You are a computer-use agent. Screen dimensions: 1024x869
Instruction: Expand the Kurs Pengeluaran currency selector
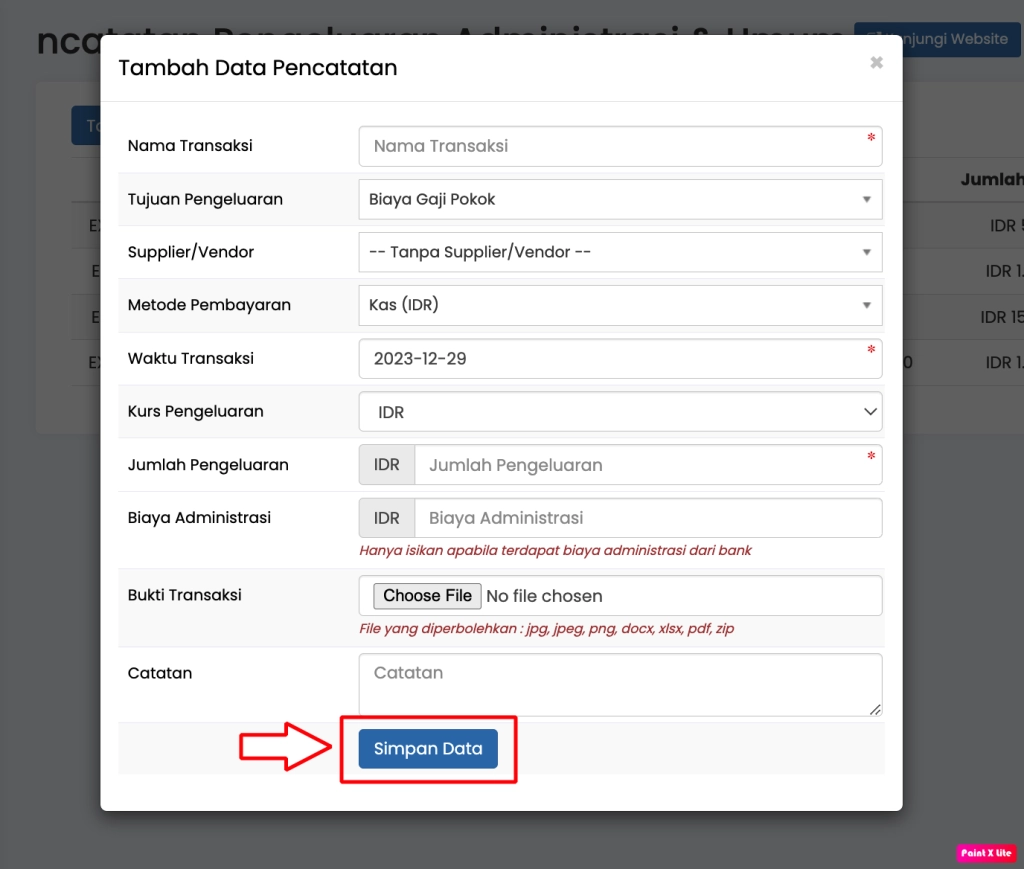pyautogui.click(x=620, y=411)
